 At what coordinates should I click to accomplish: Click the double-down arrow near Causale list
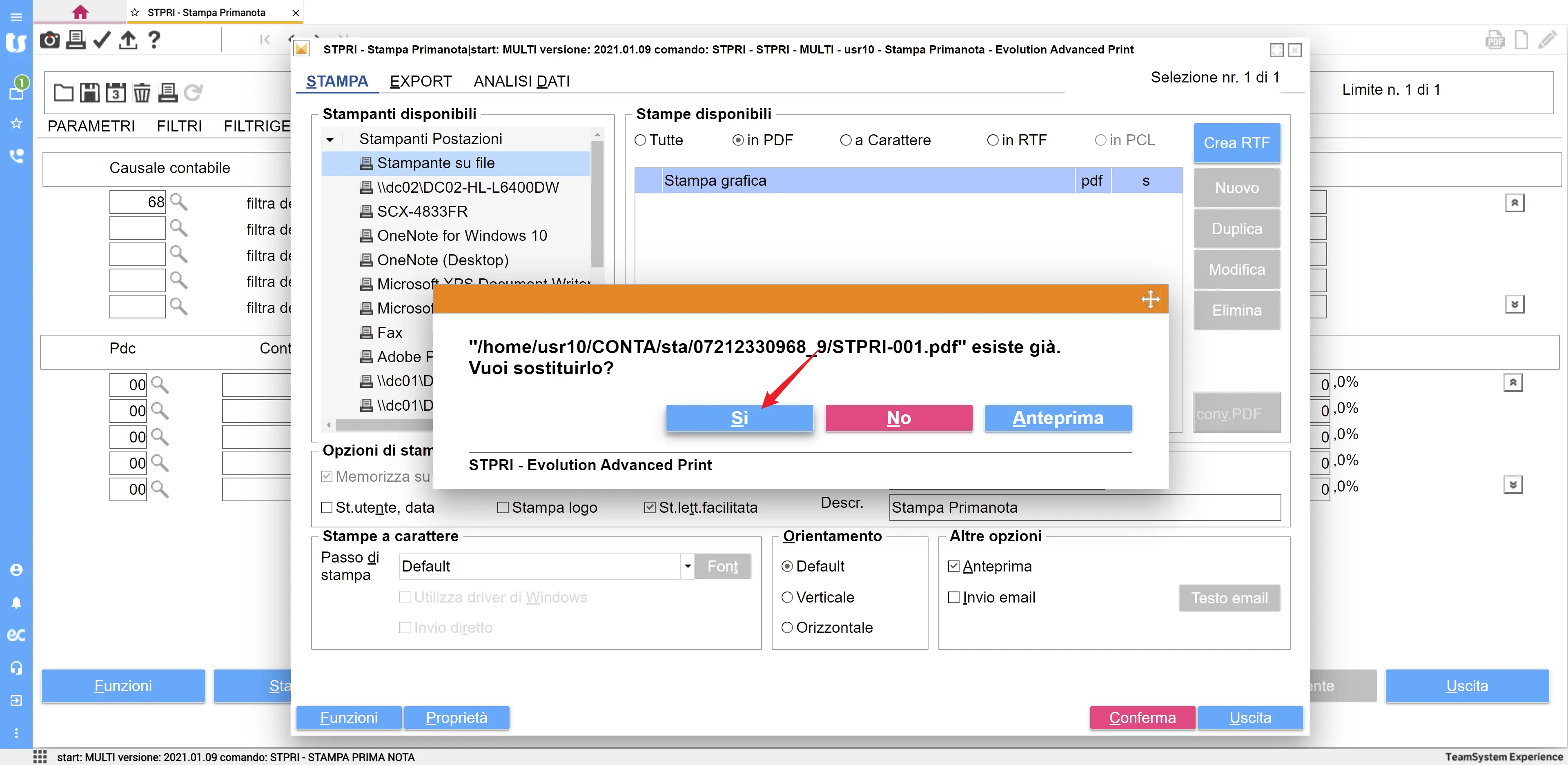(x=1514, y=304)
